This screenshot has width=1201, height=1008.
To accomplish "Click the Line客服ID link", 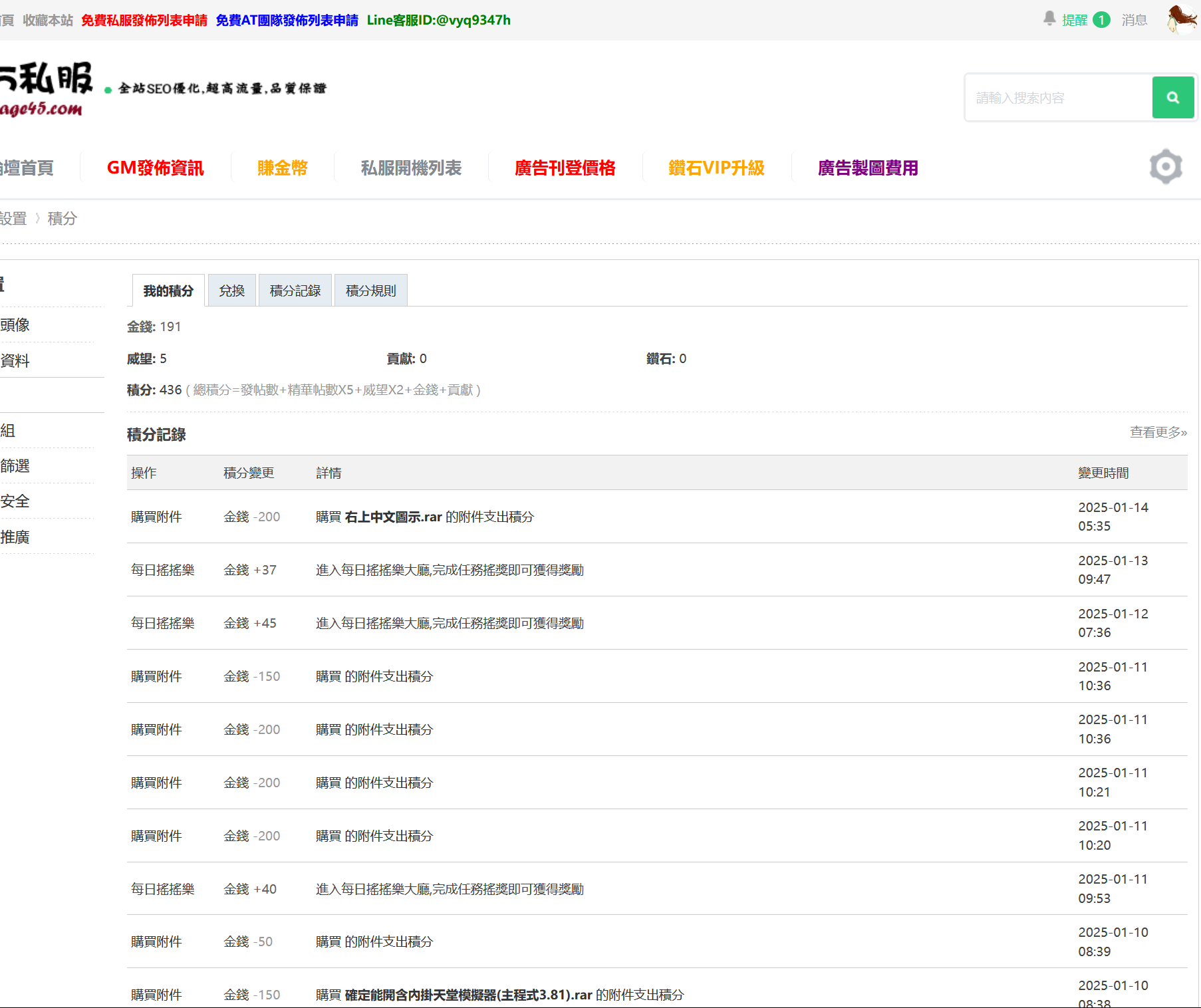I will (439, 20).
